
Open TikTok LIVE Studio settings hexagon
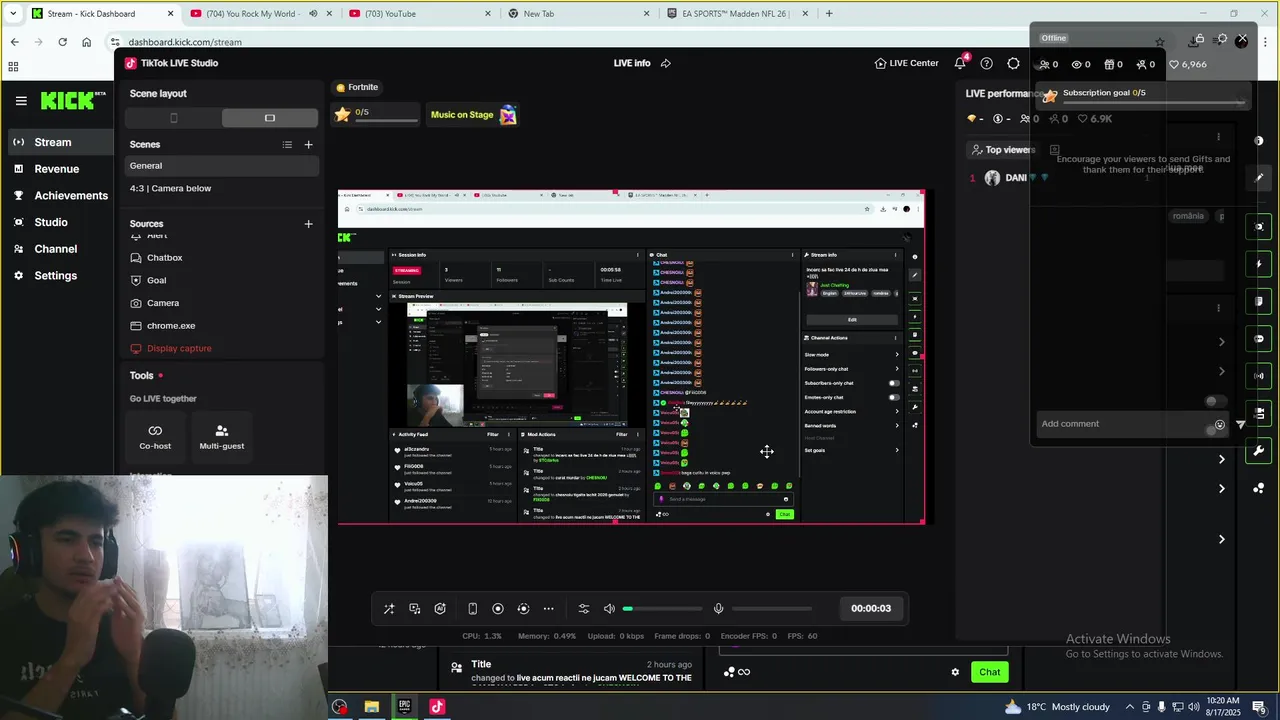point(1013,63)
